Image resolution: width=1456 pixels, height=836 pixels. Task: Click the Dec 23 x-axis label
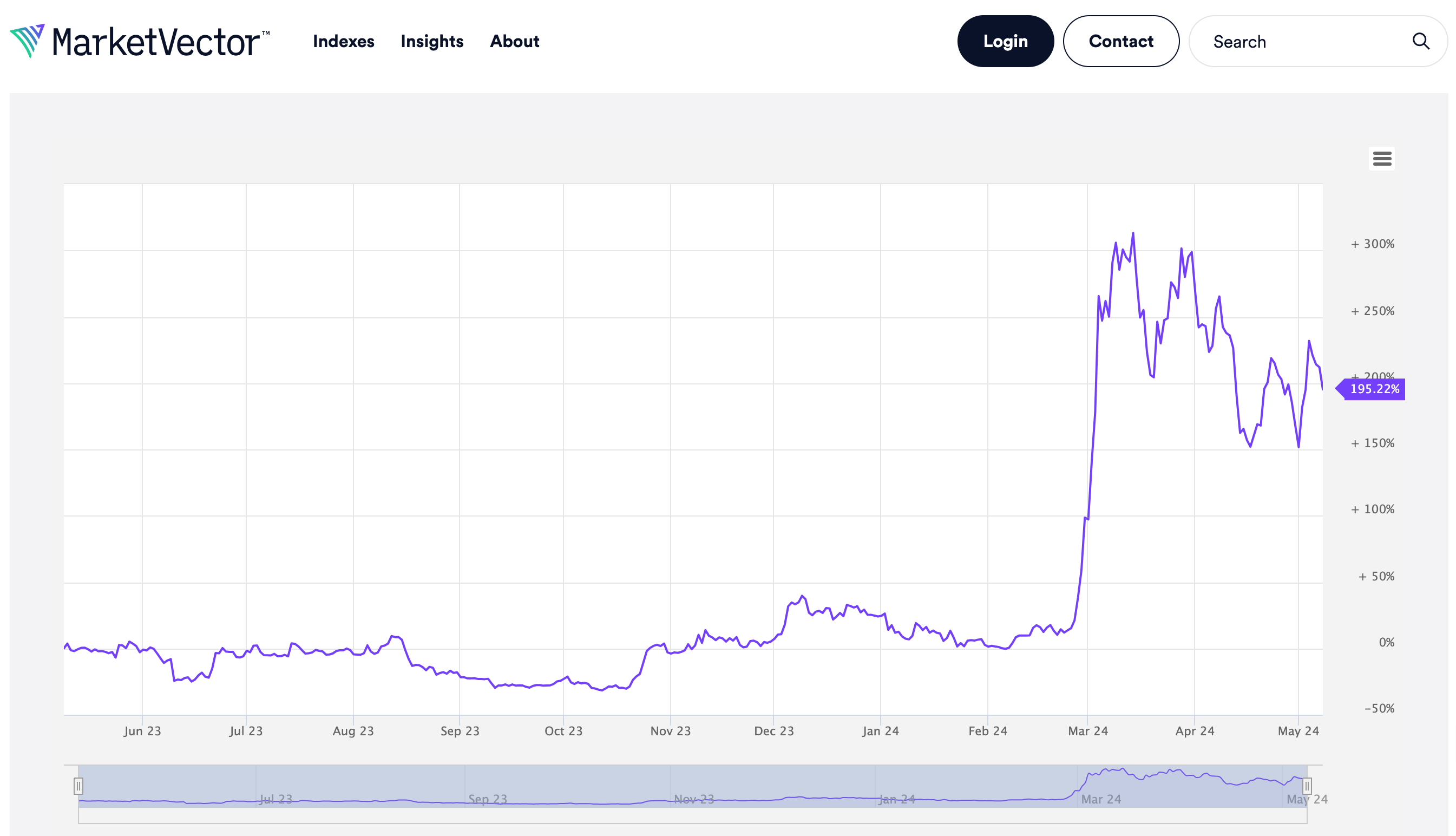(773, 731)
